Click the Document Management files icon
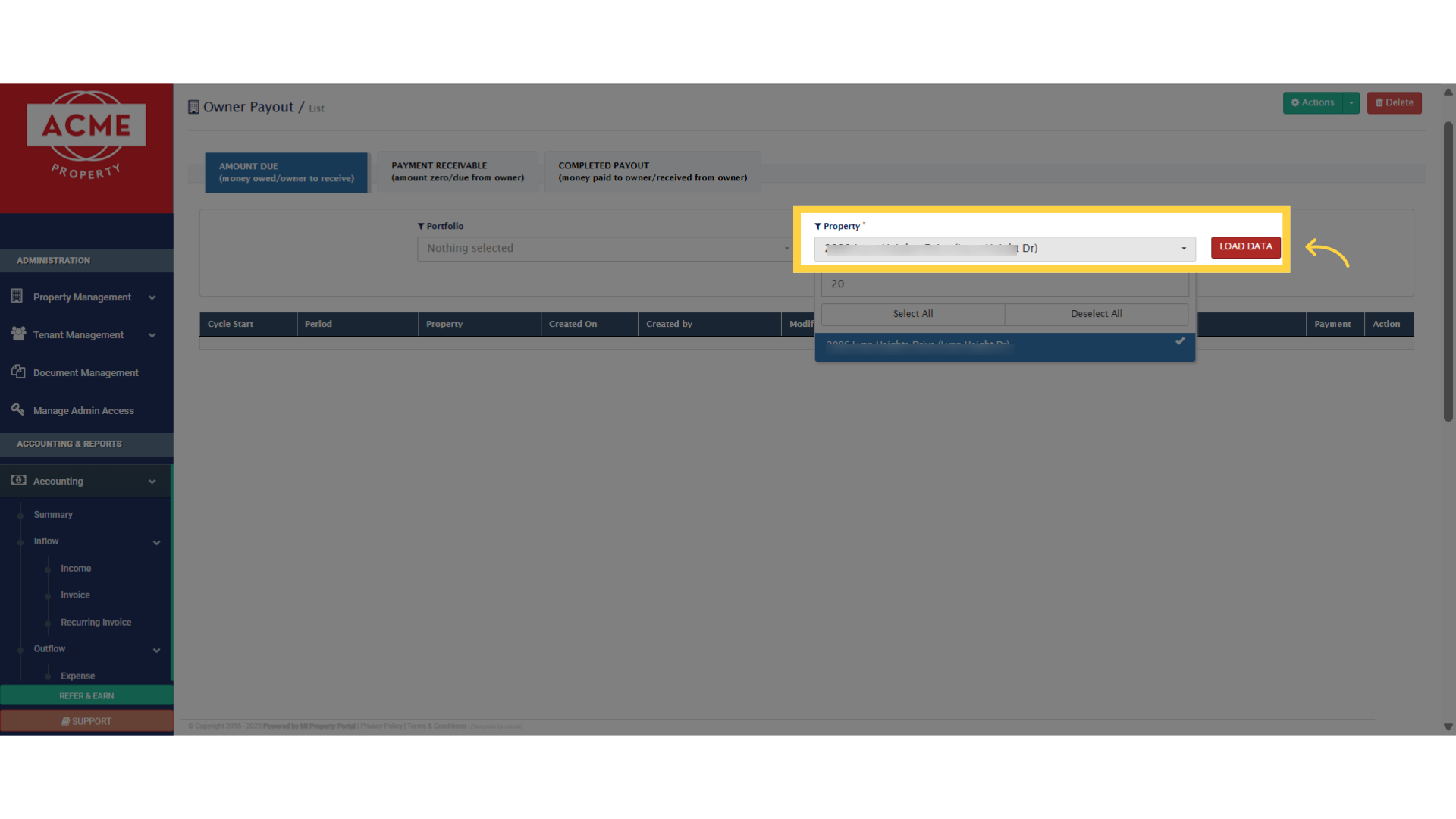This screenshot has height=819, width=1456. pos(18,372)
